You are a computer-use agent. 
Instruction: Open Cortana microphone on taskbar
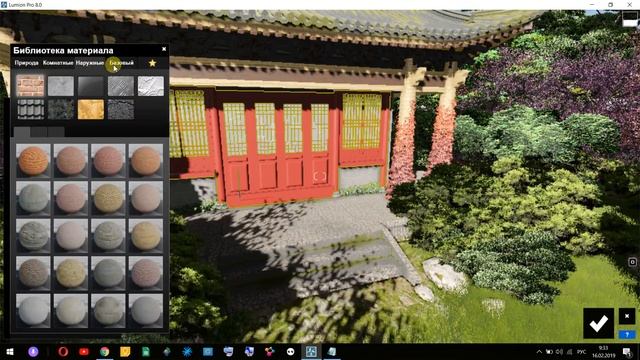point(33,352)
